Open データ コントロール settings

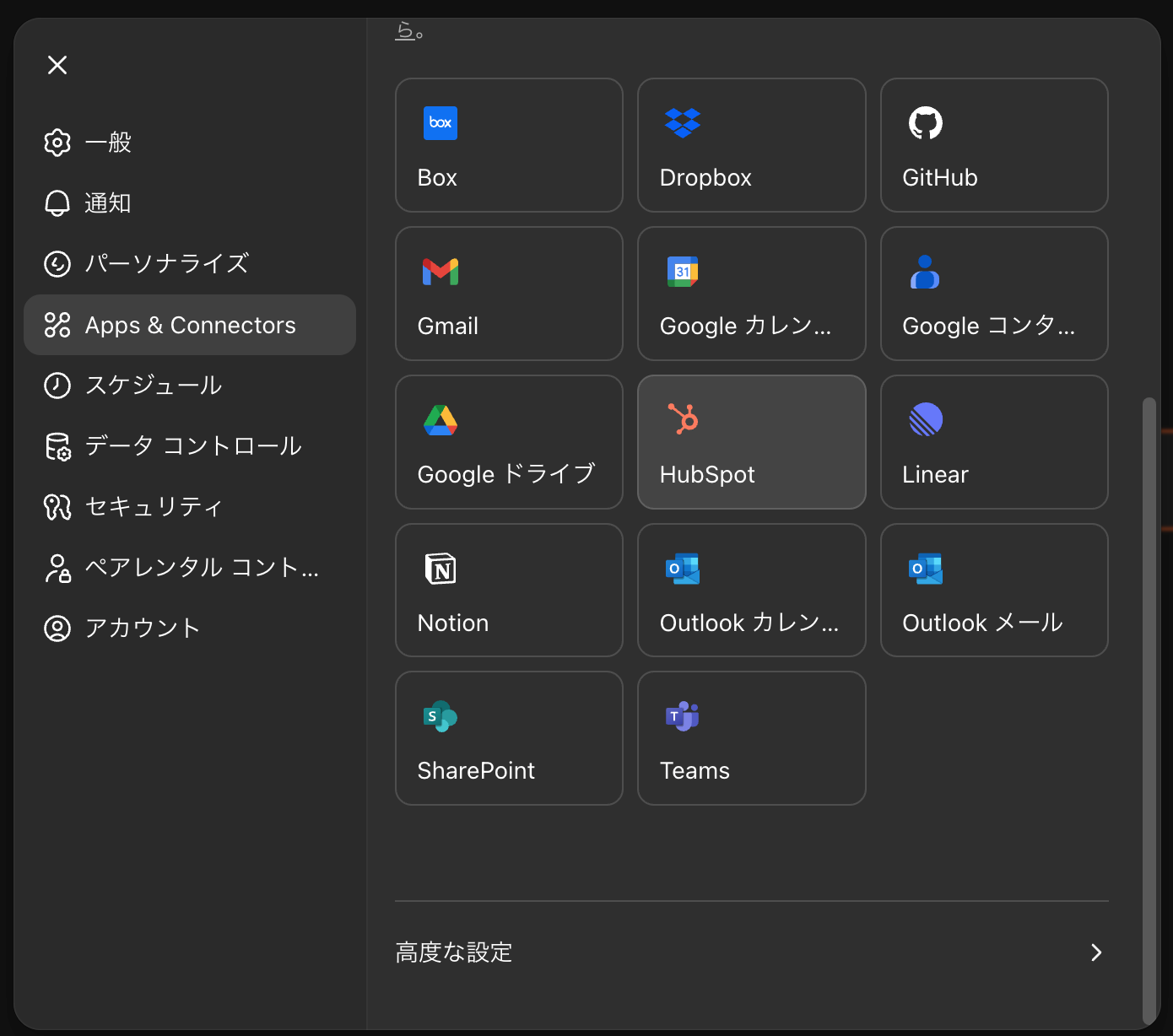pos(192,446)
